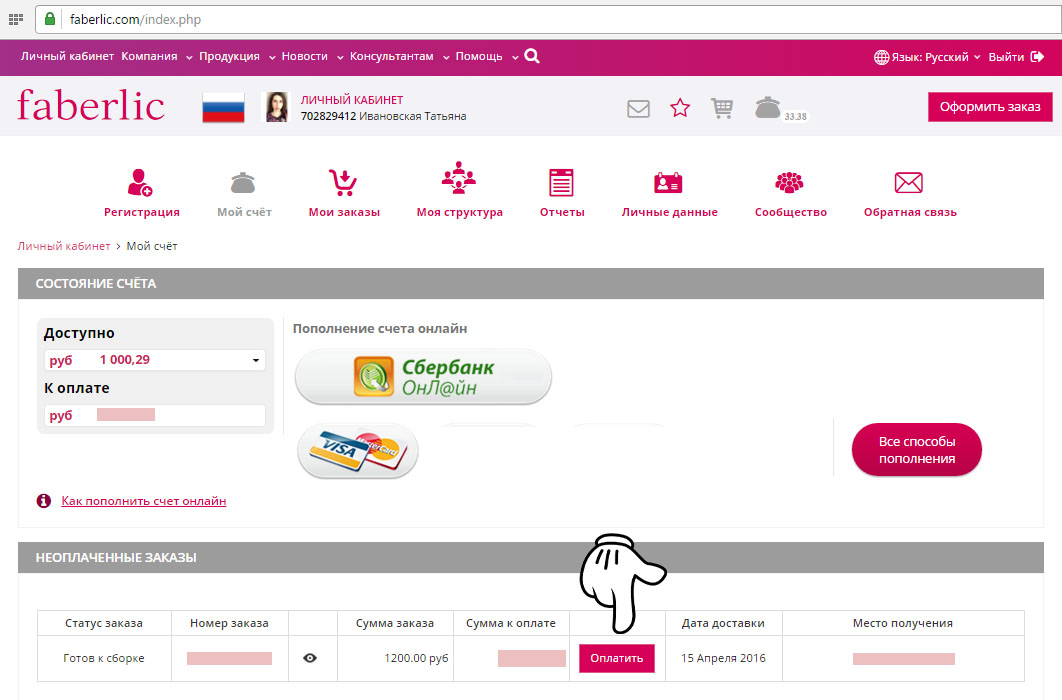Click Личный кабинет in top menu
The width and height of the screenshot is (1062, 700).
pos(67,56)
